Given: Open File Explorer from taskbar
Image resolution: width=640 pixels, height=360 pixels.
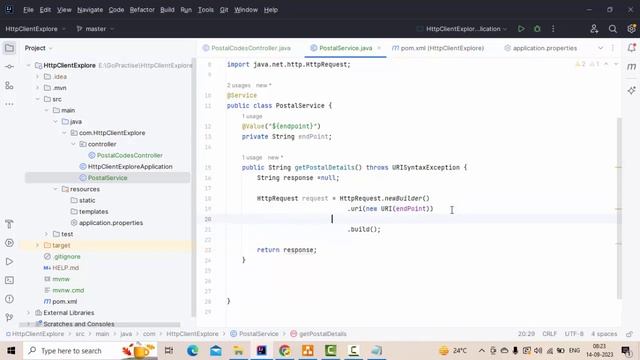Looking at the screenshot, I should click(x=238, y=351).
